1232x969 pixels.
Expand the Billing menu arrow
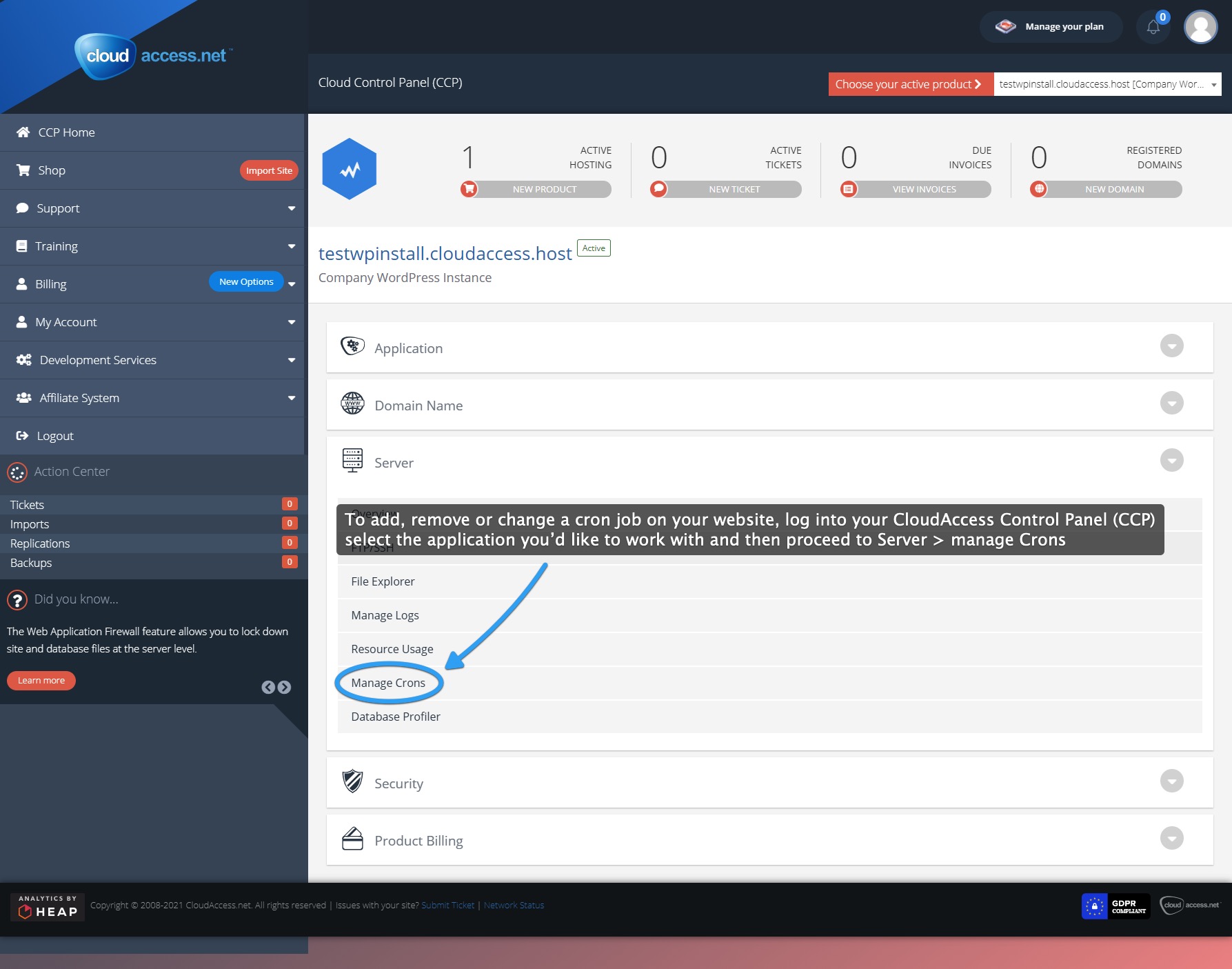(x=292, y=284)
